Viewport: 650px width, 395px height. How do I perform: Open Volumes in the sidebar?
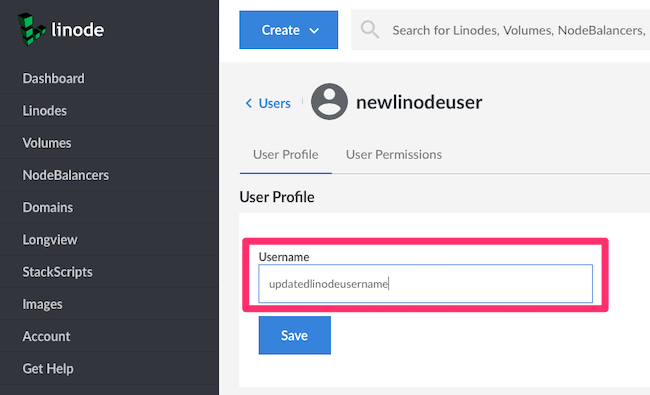pos(47,143)
